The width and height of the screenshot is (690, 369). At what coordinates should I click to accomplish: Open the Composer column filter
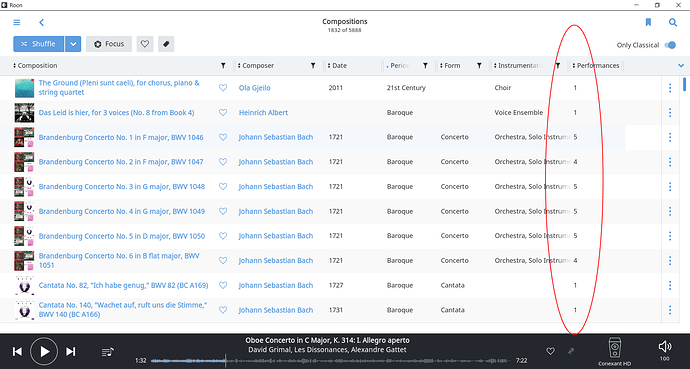point(313,66)
